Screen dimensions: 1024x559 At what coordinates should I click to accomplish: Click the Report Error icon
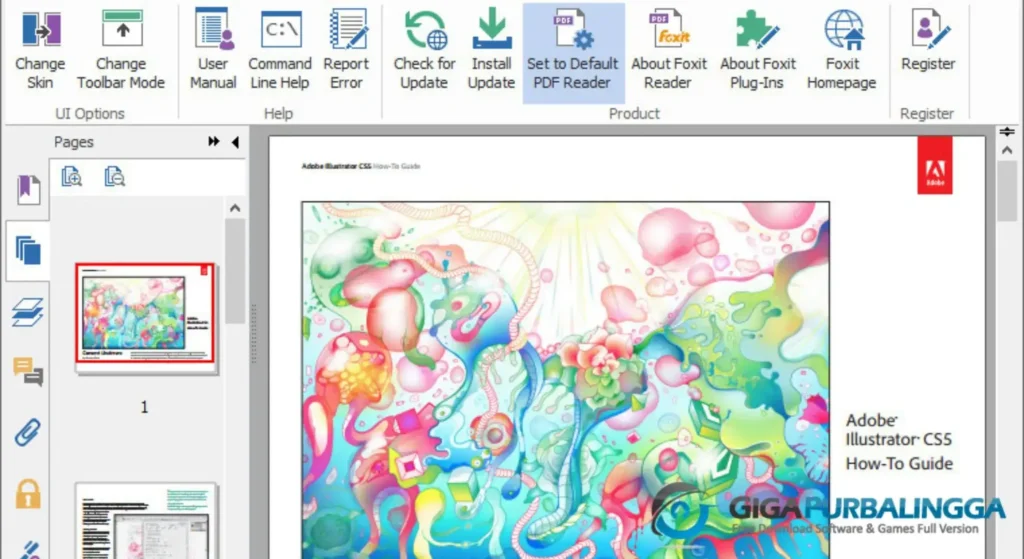(347, 31)
